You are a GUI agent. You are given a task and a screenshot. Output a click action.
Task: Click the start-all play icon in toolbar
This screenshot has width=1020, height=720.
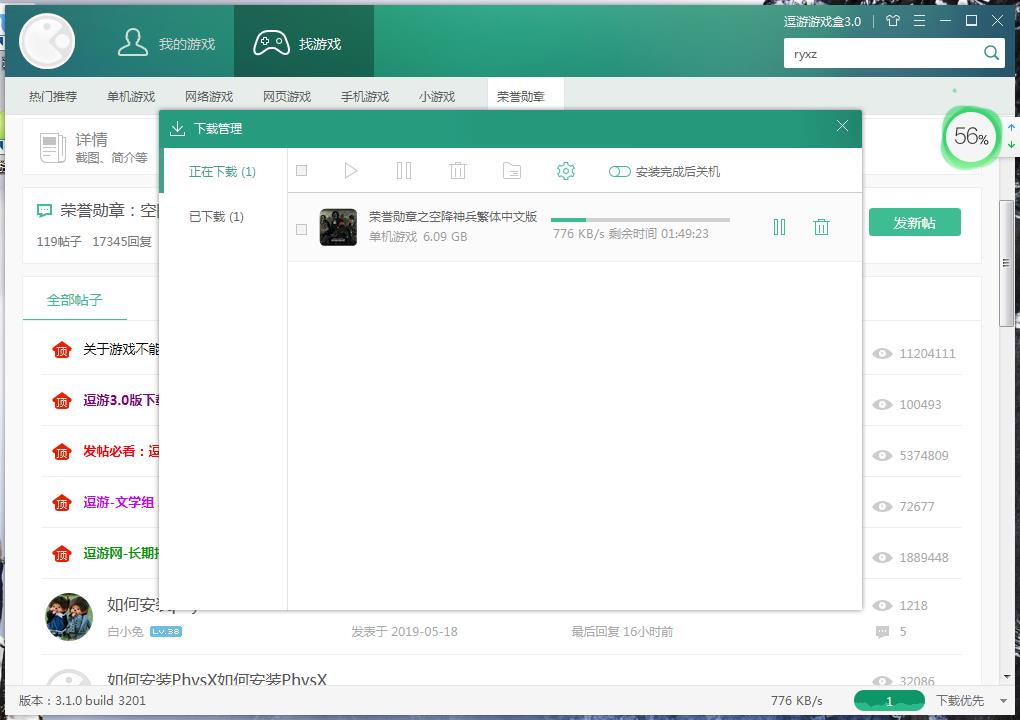[351, 171]
